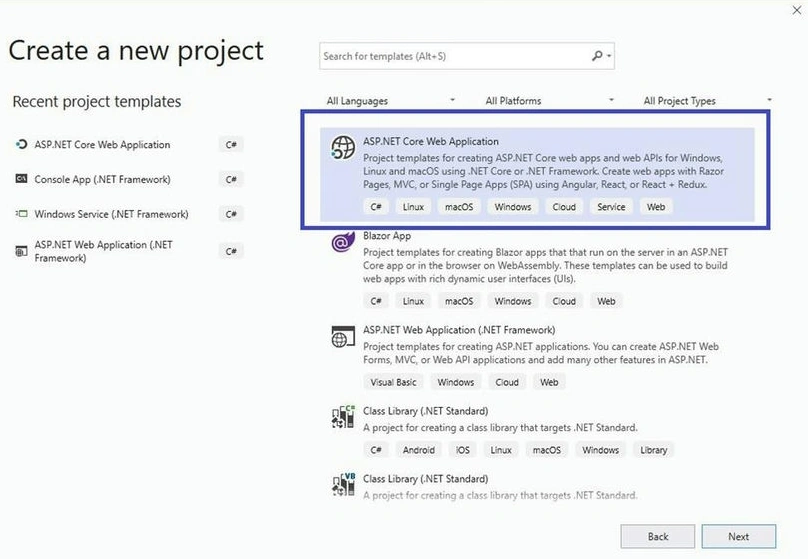Click the Web tag under ASP.NET Web Application (.NET Framework)
Viewport: 808px width, 559px height.
point(549,382)
